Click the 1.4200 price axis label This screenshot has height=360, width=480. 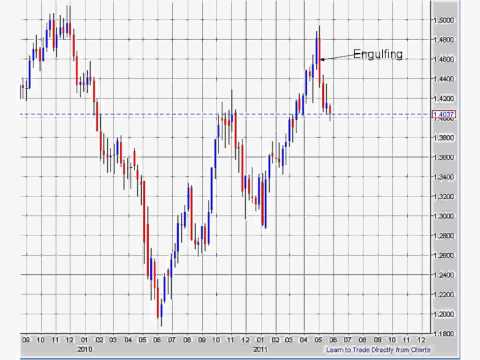444,99
